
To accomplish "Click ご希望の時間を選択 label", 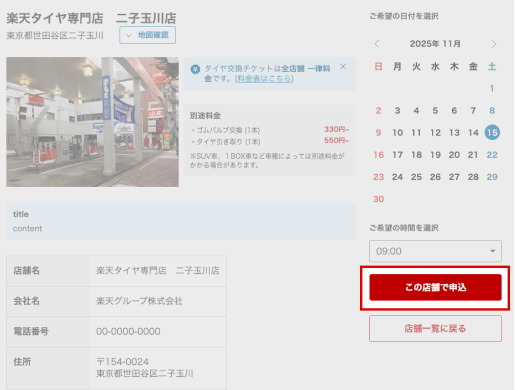I will tap(404, 228).
